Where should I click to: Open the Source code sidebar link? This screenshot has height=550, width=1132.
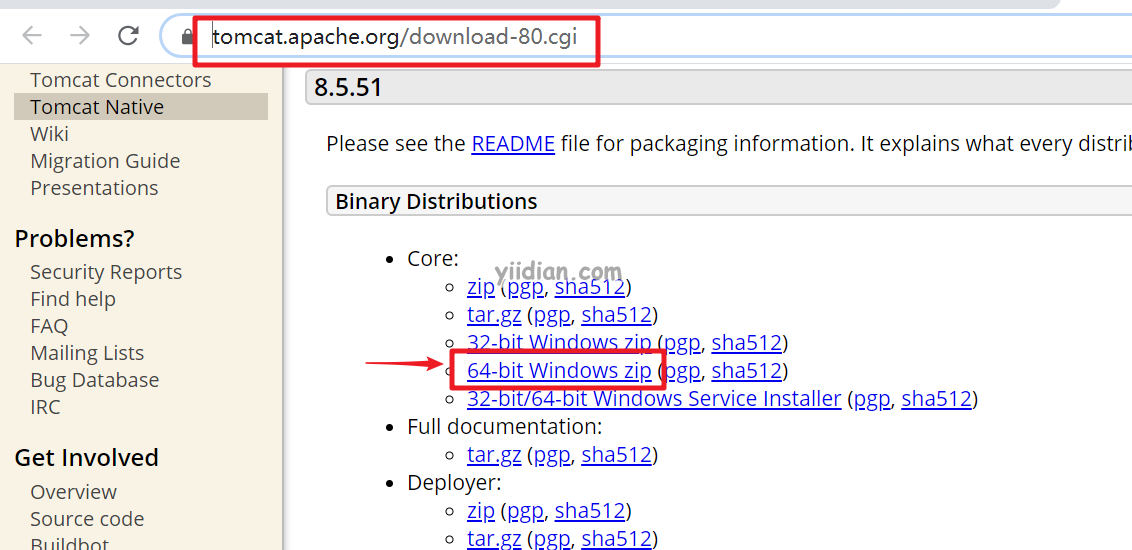pyautogui.click(x=87, y=519)
